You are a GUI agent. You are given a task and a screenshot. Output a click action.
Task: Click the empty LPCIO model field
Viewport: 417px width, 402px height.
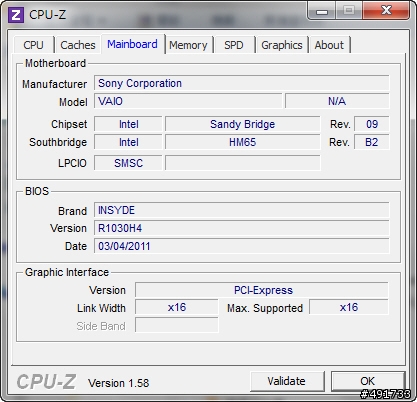[x=243, y=163]
